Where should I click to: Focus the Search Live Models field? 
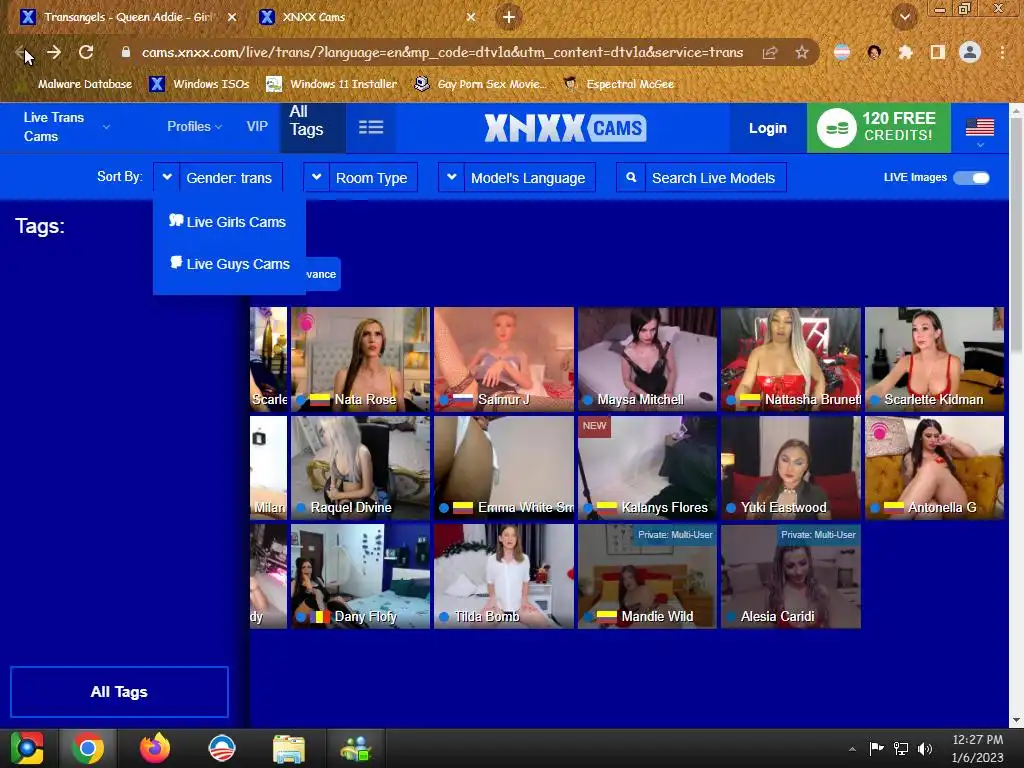pos(715,178)
